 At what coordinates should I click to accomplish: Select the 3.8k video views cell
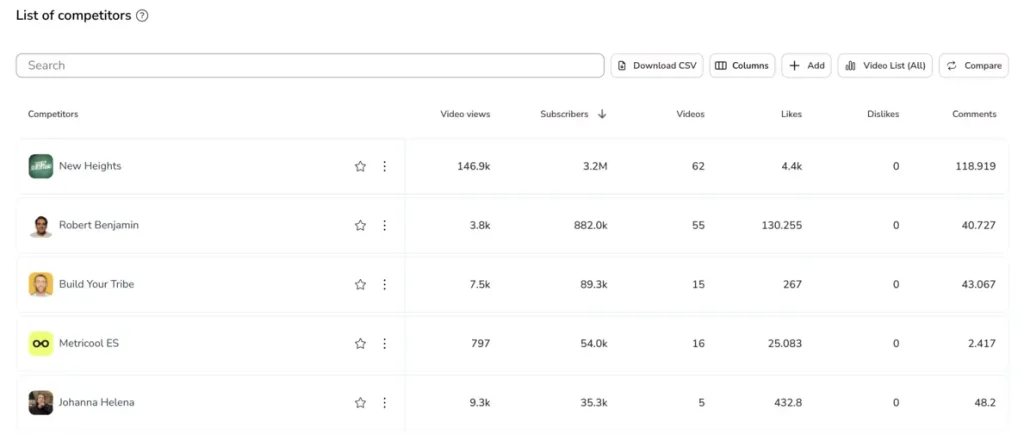click(x=479, y=225)
